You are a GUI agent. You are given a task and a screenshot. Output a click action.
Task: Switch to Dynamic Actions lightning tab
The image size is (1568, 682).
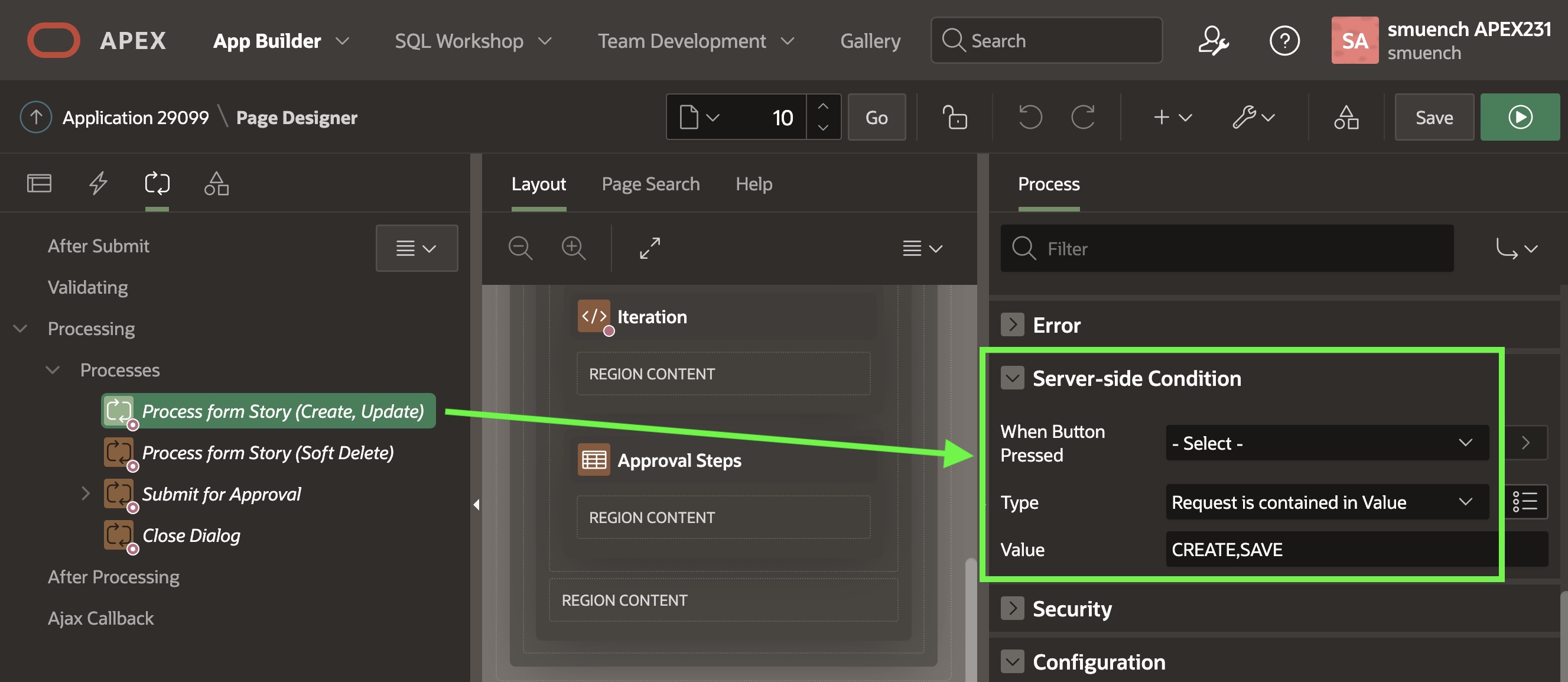pos(98,183)
